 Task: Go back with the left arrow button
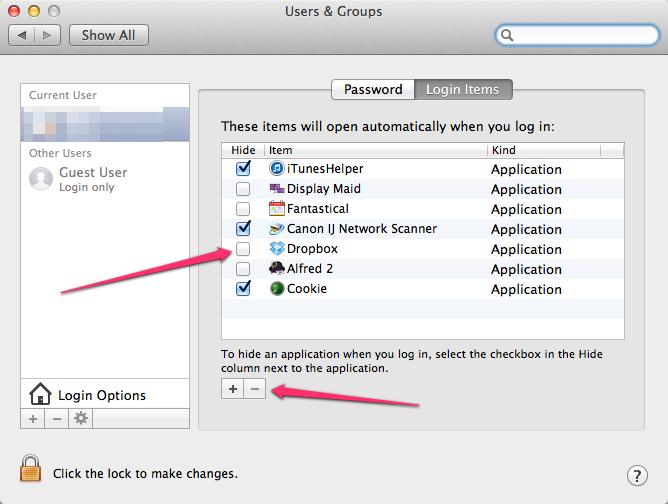coord(22,35)
